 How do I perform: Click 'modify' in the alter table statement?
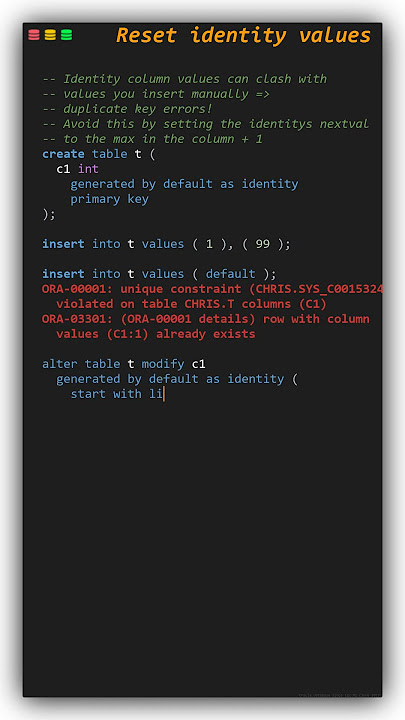tap(163, 365)
